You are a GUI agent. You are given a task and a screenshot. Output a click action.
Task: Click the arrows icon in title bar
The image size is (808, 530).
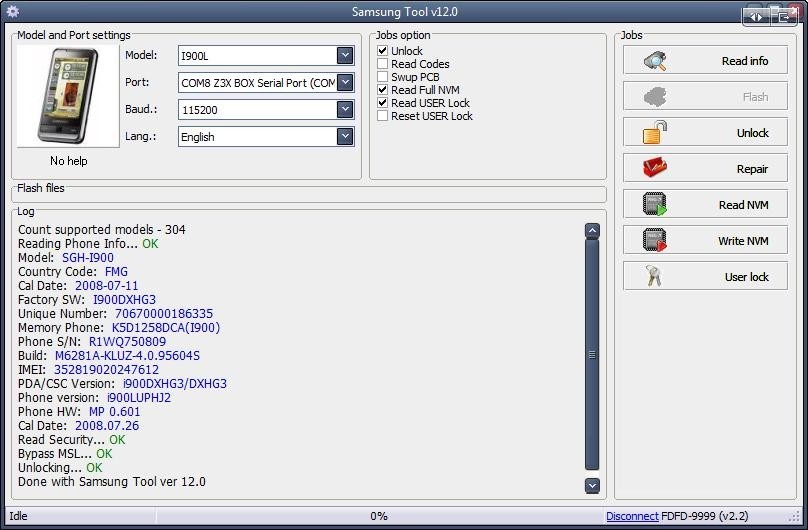[756, 17]
